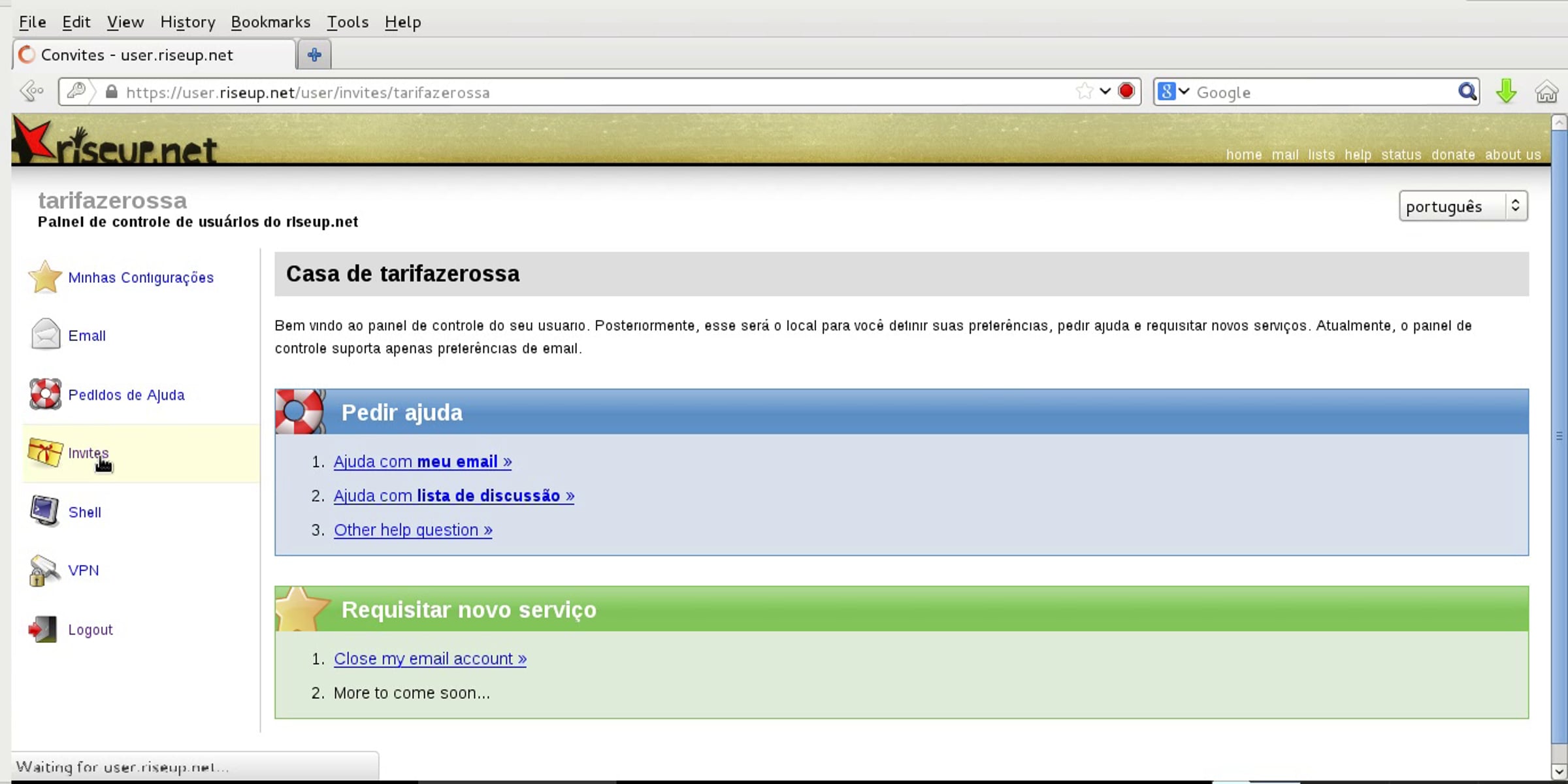Screen dimensions: 1568x784
Task: Click the page vertical scrollbar thumb
Action: tap(1559, 436)
